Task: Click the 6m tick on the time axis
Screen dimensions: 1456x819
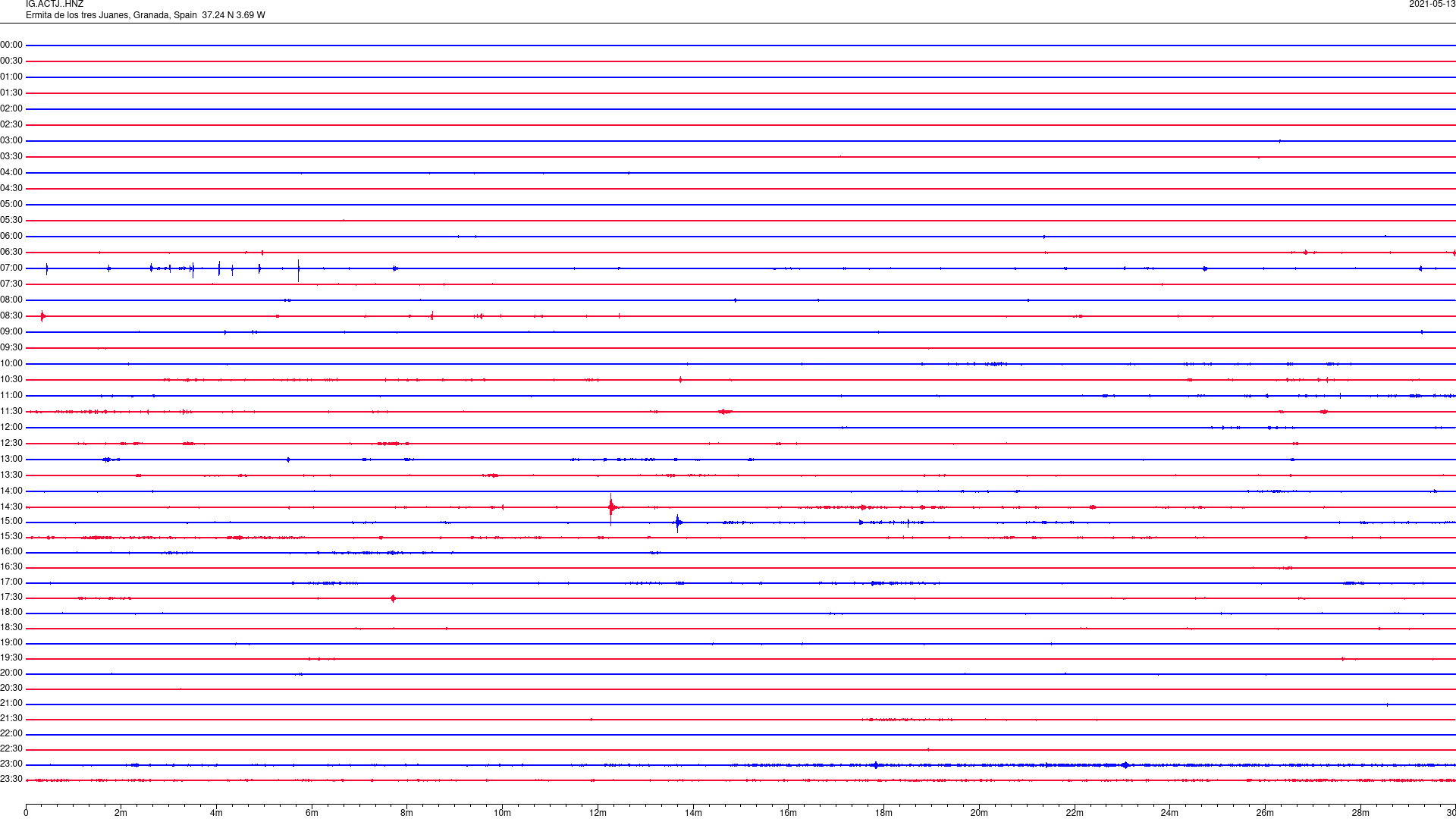Action: pos(312,813)
